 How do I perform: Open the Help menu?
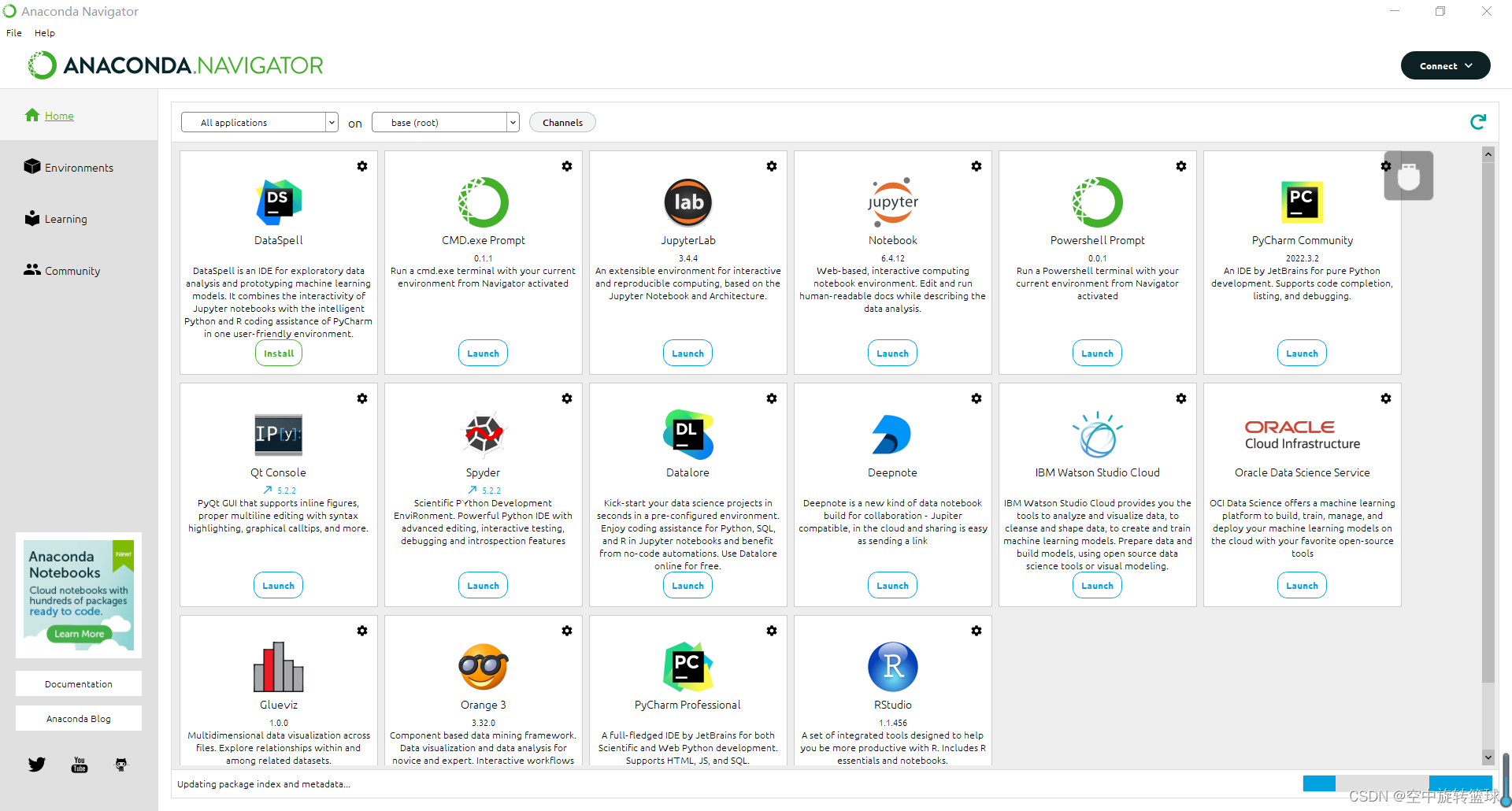coord(45,33)
